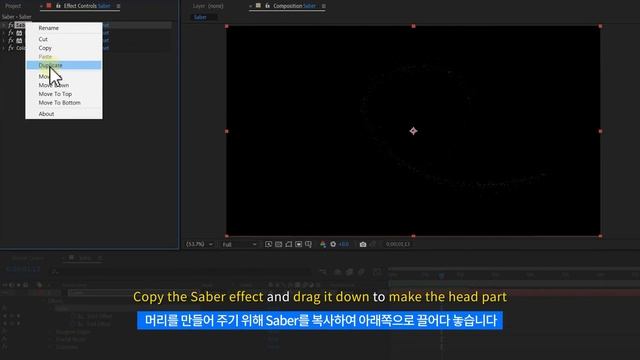Select the Effect Controls Saber tab
This screenshot has width=640, height=360.
point(87,6)
